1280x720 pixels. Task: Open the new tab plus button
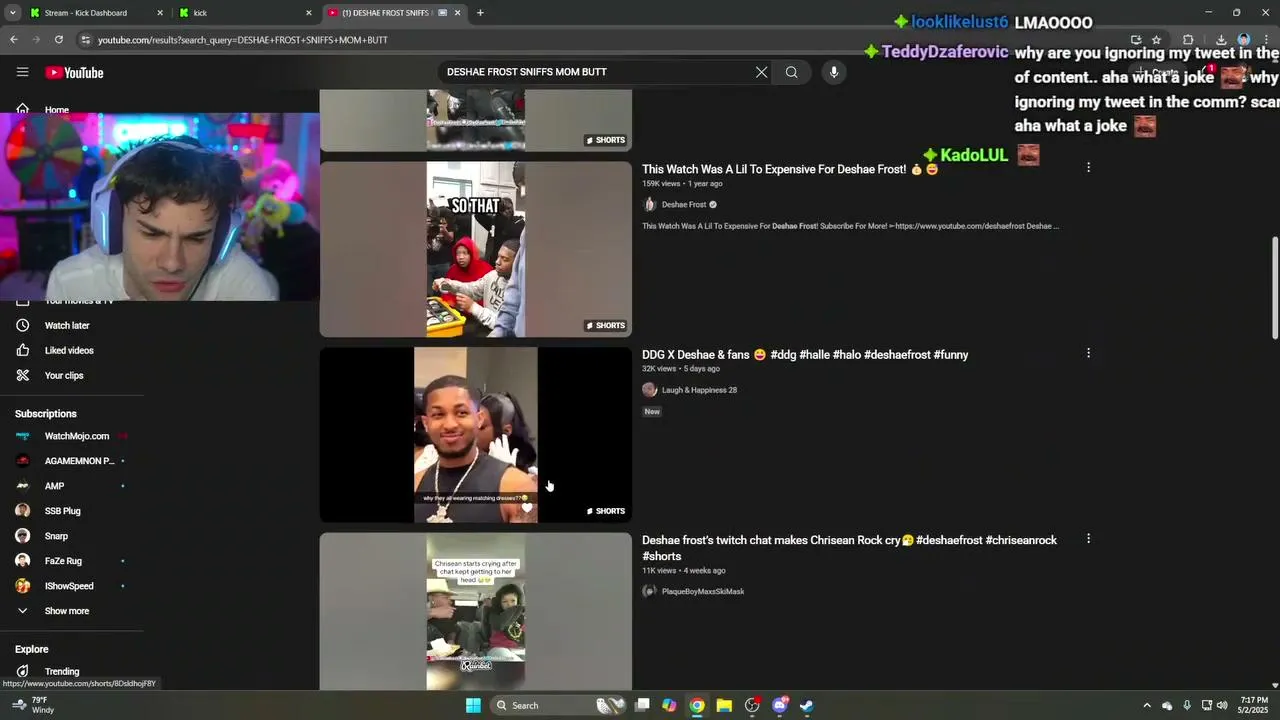[480, 13]
